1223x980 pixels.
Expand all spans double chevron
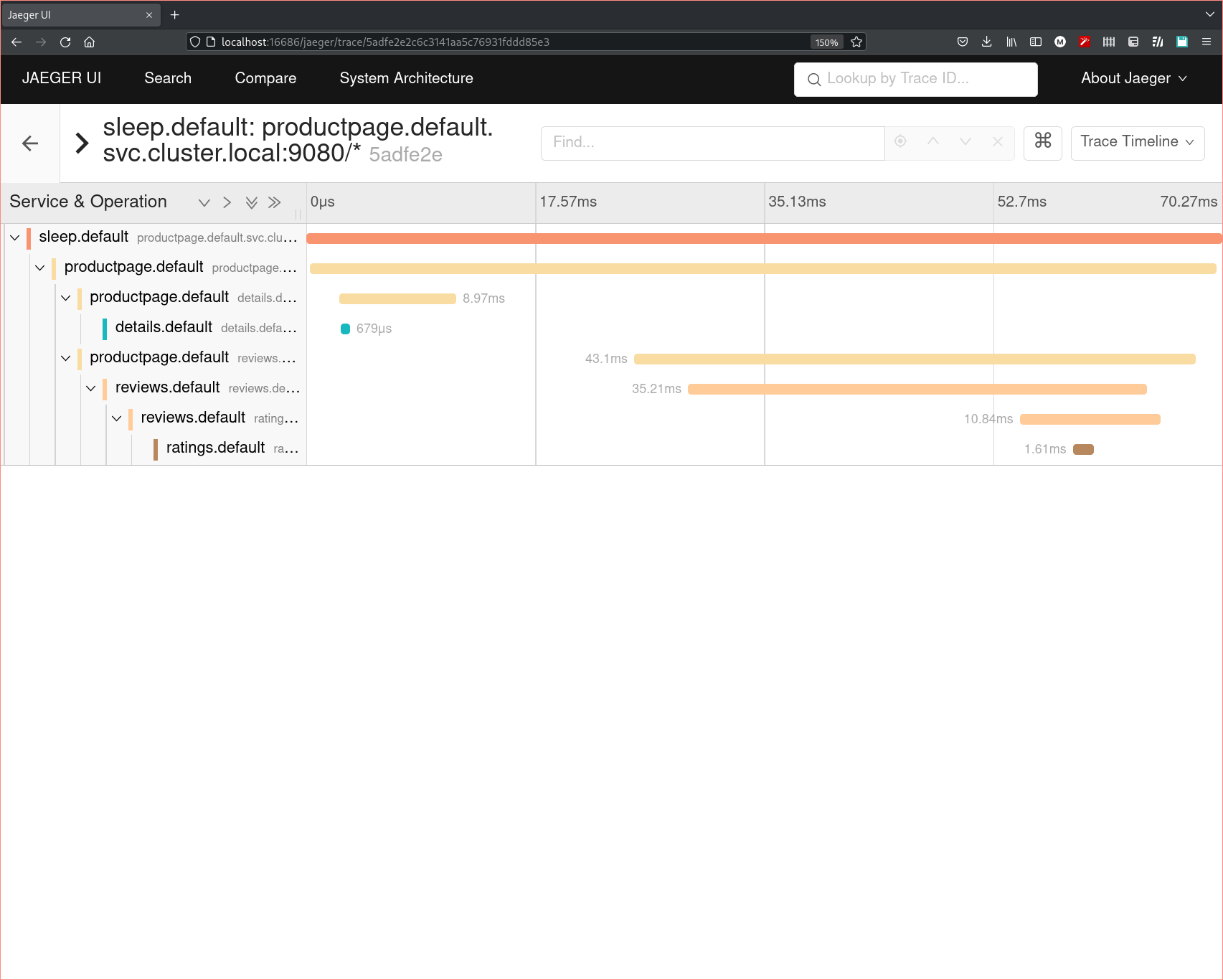point(275,203)
